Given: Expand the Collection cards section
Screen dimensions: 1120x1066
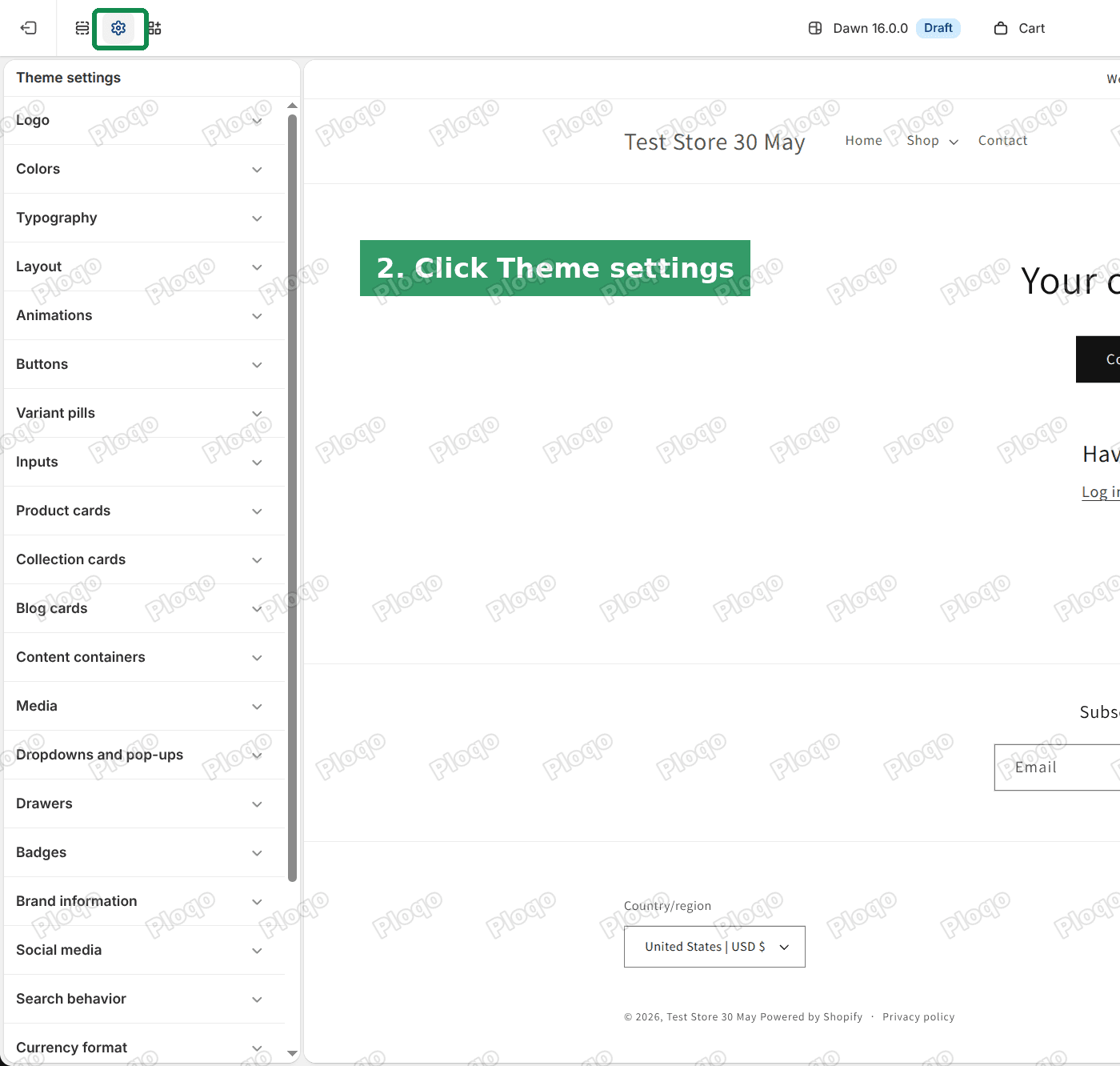Looking at the screenshot, I should [x=145, y=559].
